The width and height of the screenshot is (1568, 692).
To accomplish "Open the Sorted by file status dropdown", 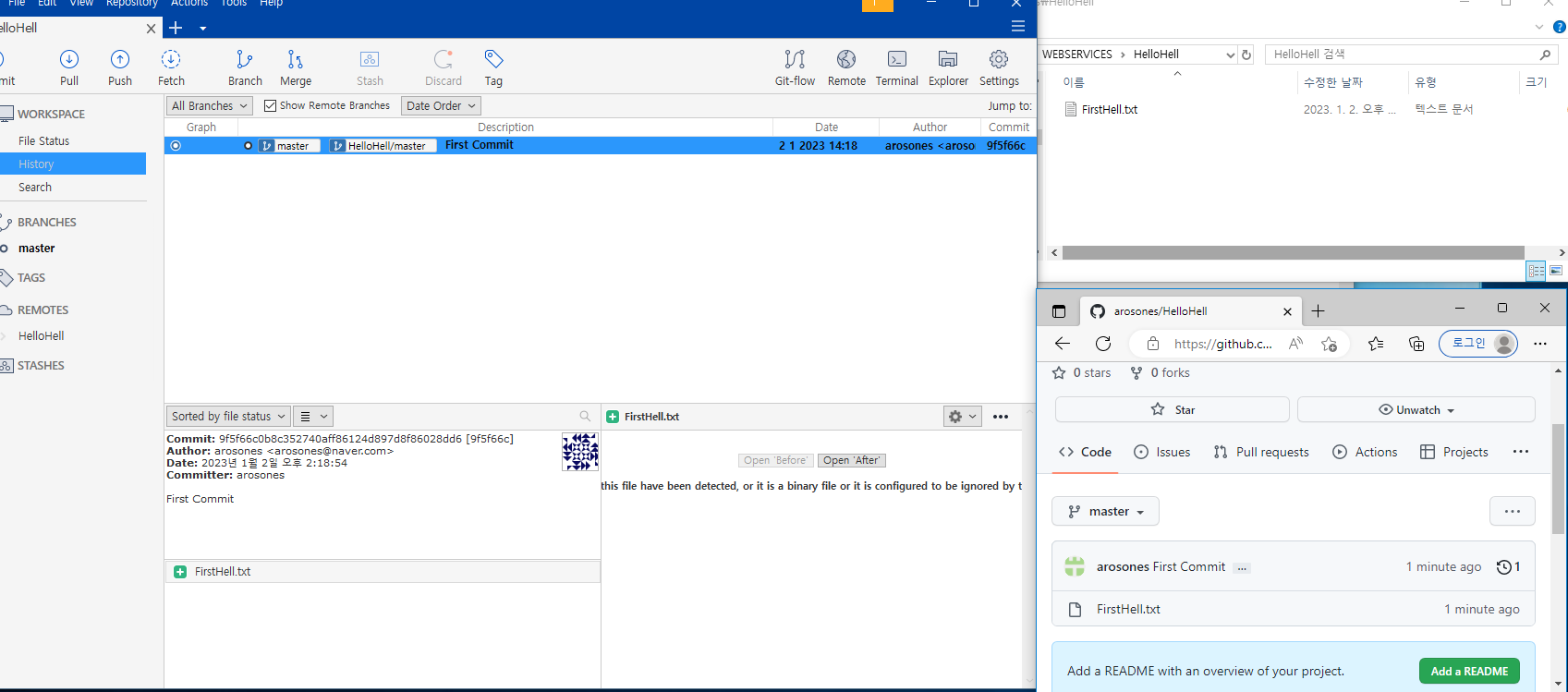I will pyautogui.click(x=228, y=417).
